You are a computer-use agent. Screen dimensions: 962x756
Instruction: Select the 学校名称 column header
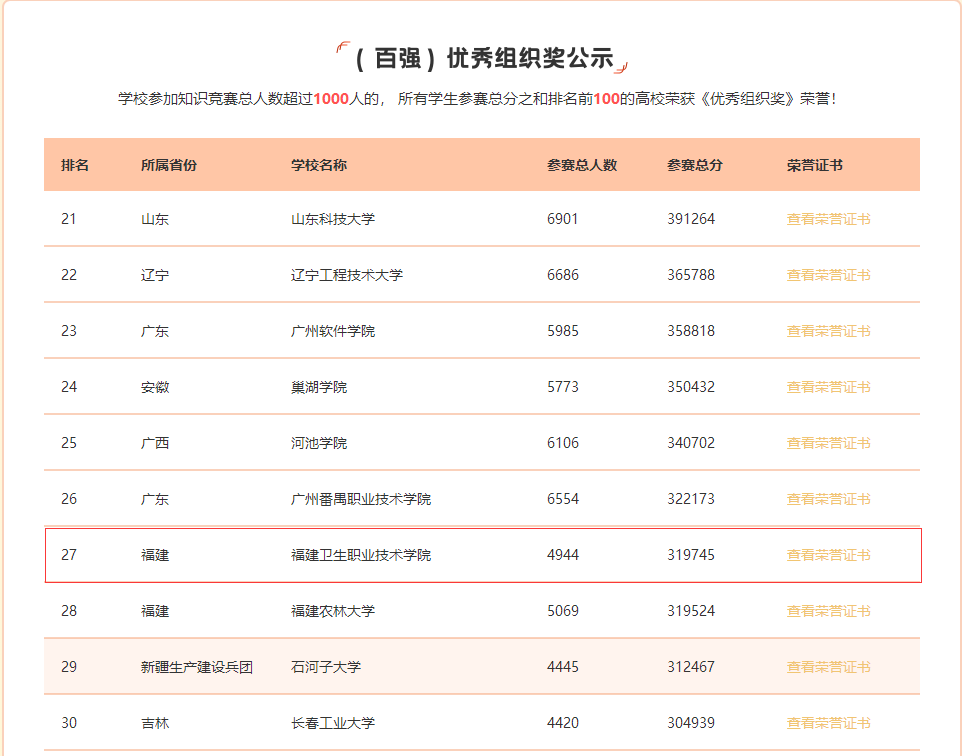(x=318, y=165)
